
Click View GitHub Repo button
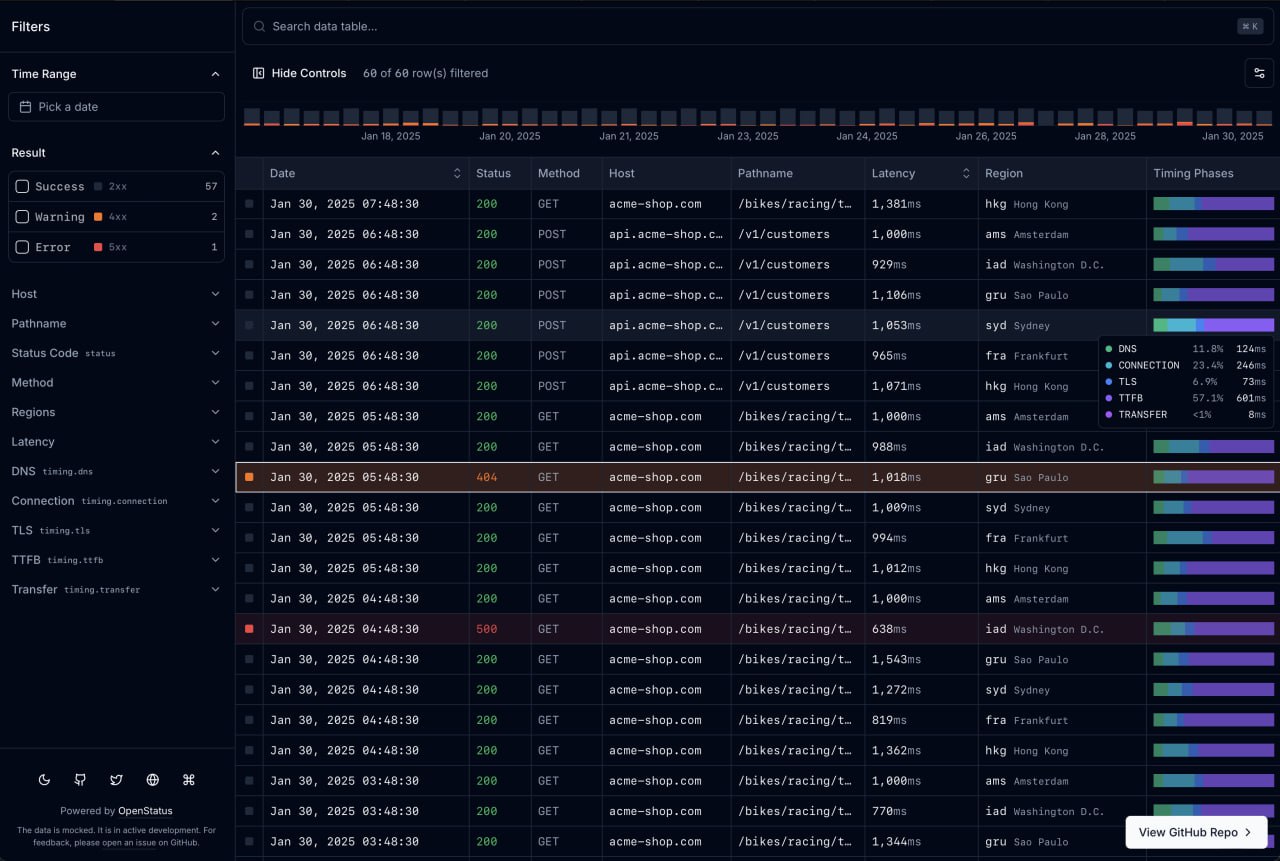1196,832
